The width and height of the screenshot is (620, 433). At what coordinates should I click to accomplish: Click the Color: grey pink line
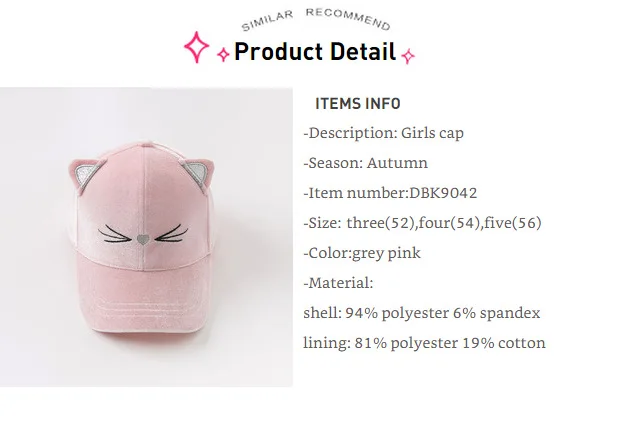click(x=362, y=253)
